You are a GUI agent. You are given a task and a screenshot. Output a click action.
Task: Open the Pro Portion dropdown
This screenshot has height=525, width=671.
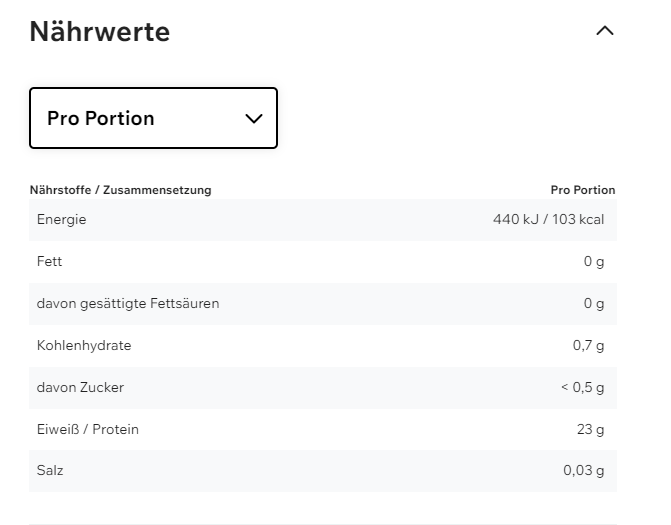coord(153,118)
